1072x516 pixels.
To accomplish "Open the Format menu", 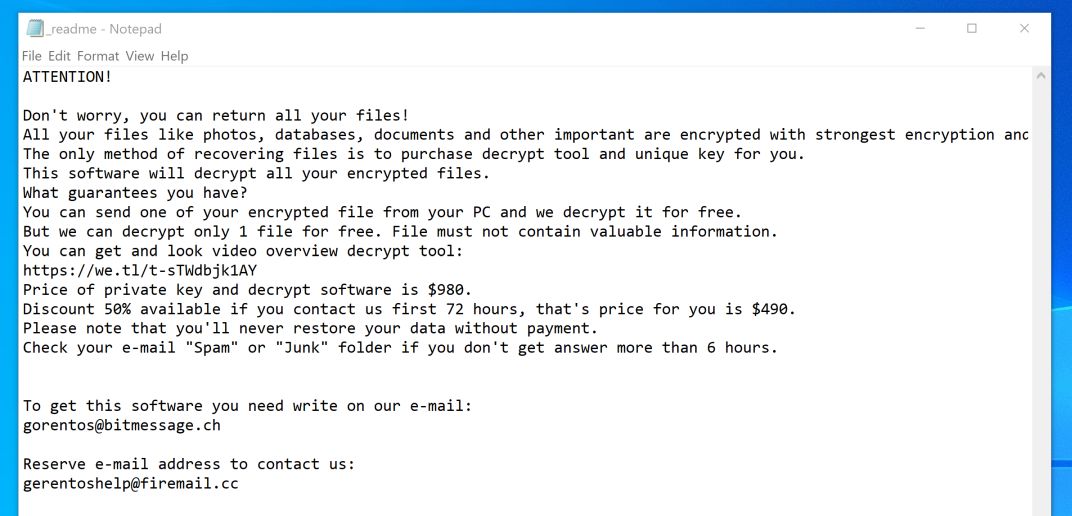I will tap(98, 56).
